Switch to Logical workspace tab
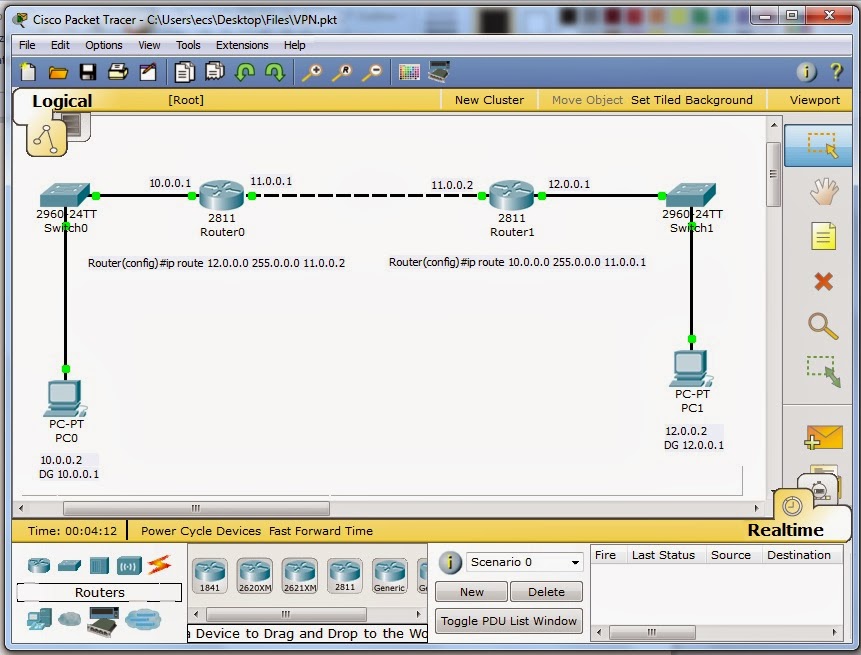The width and height of the screenshot is (861, 655). click(x=62, y=101)
